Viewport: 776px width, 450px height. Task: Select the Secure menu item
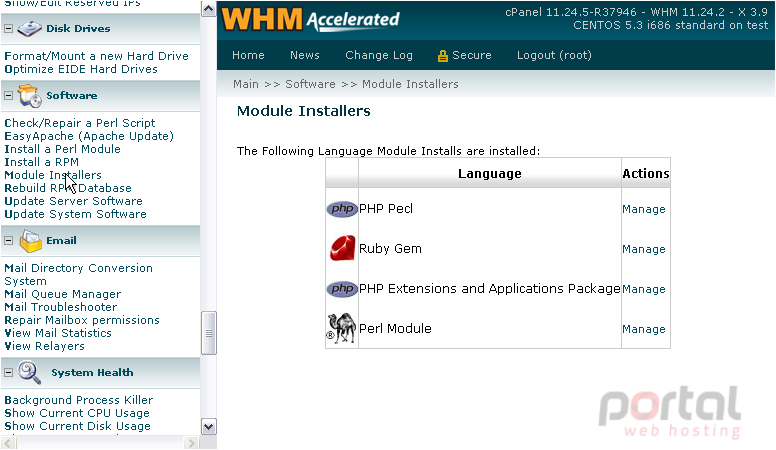click(x=472, y=55)
